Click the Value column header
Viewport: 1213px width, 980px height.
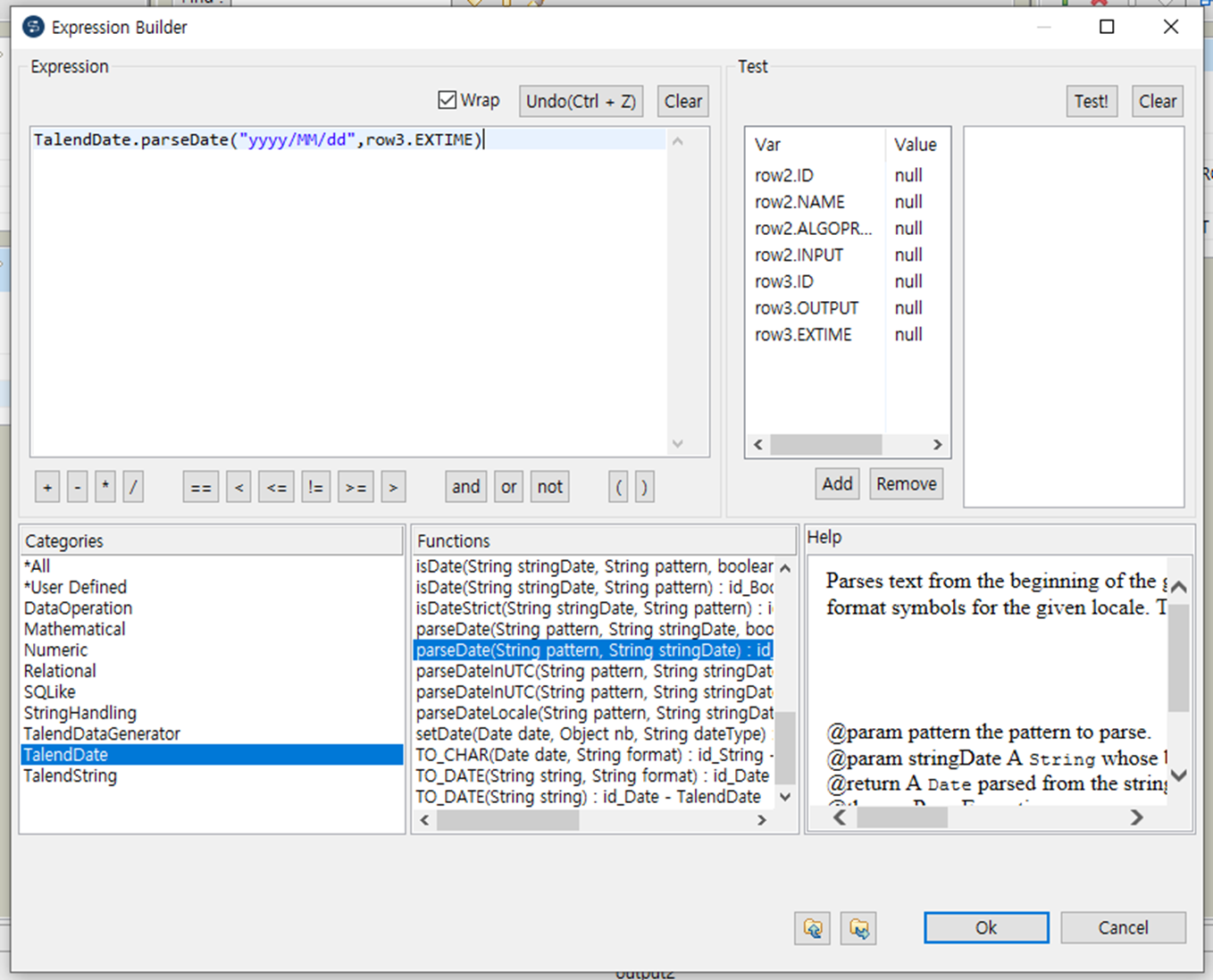(916, 144)
